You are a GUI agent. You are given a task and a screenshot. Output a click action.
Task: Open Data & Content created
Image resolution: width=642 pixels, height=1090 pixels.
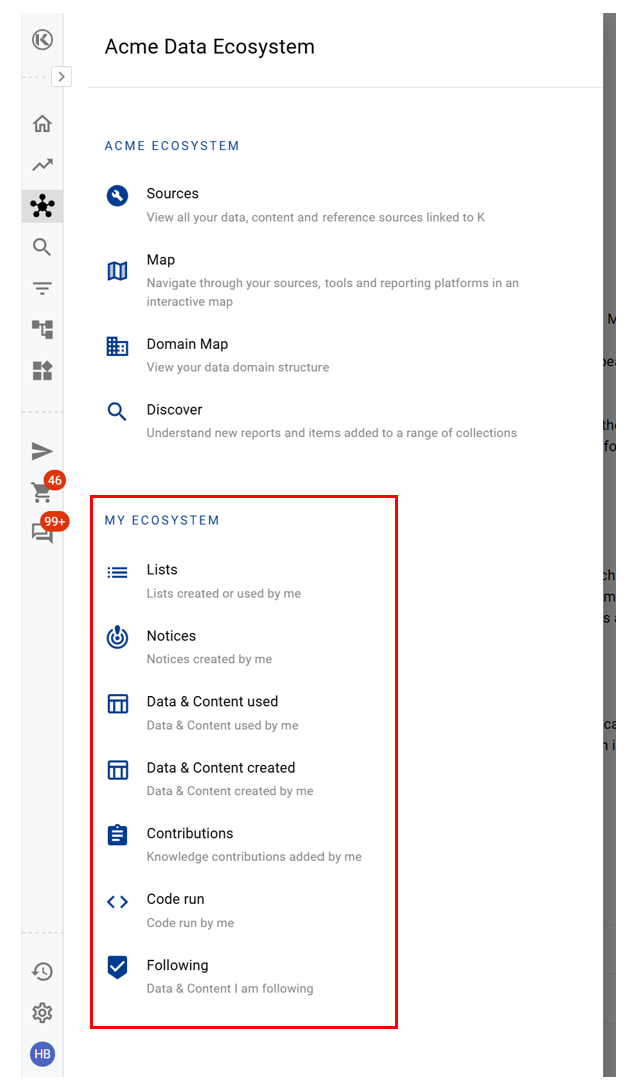(x=220, y=768)
